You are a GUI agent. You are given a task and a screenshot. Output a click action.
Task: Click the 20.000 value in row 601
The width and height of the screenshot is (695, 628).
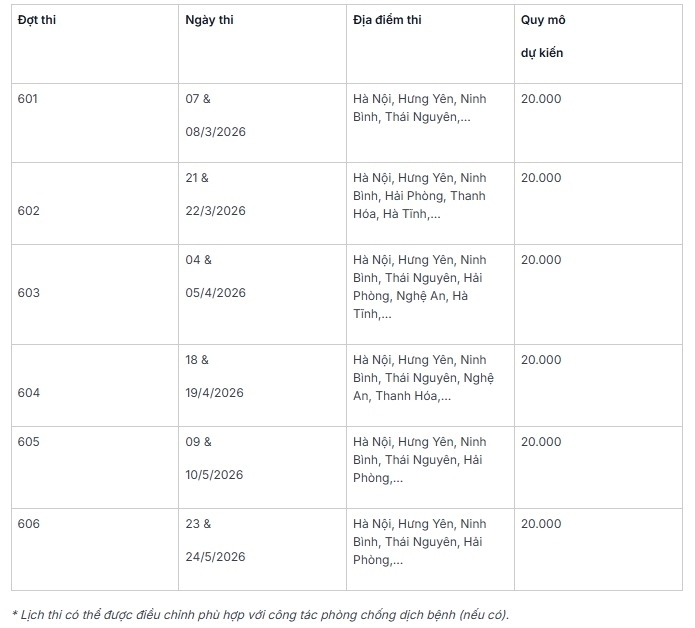(x=541, y=99)
